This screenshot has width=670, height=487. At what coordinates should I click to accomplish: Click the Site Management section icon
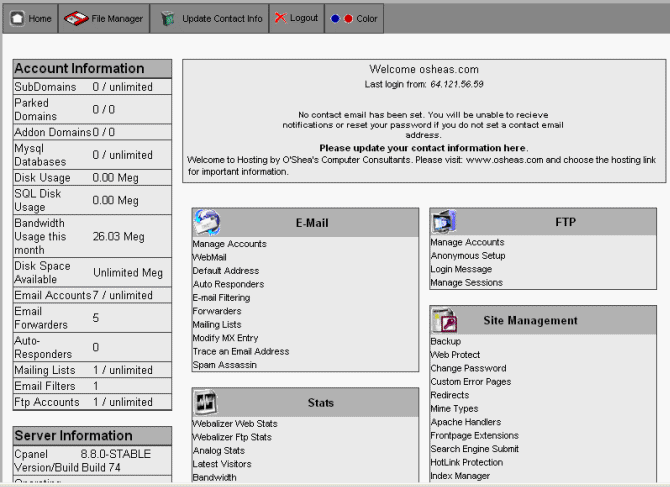tap(444, 320)
